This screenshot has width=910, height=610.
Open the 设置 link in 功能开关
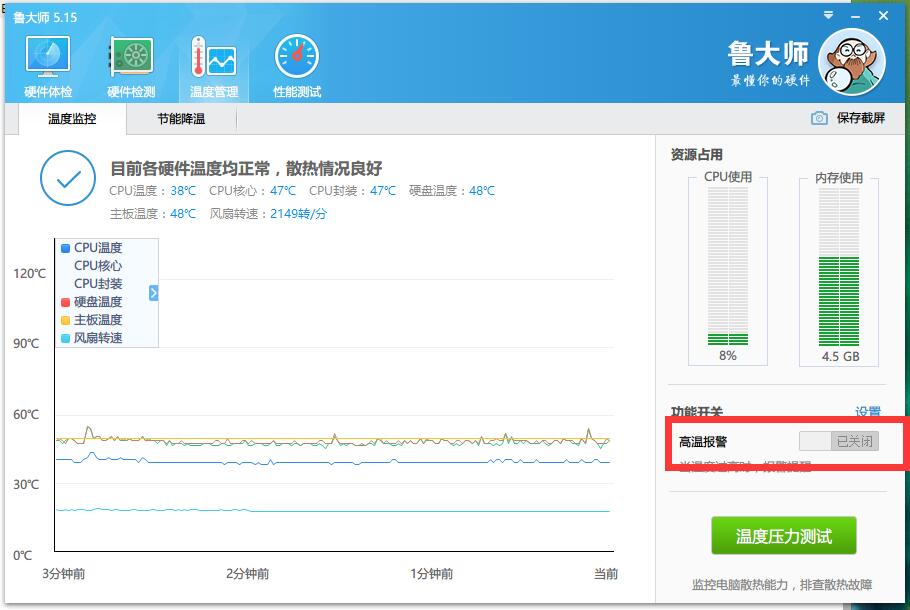pyautogui.click(x=868, y=412)
